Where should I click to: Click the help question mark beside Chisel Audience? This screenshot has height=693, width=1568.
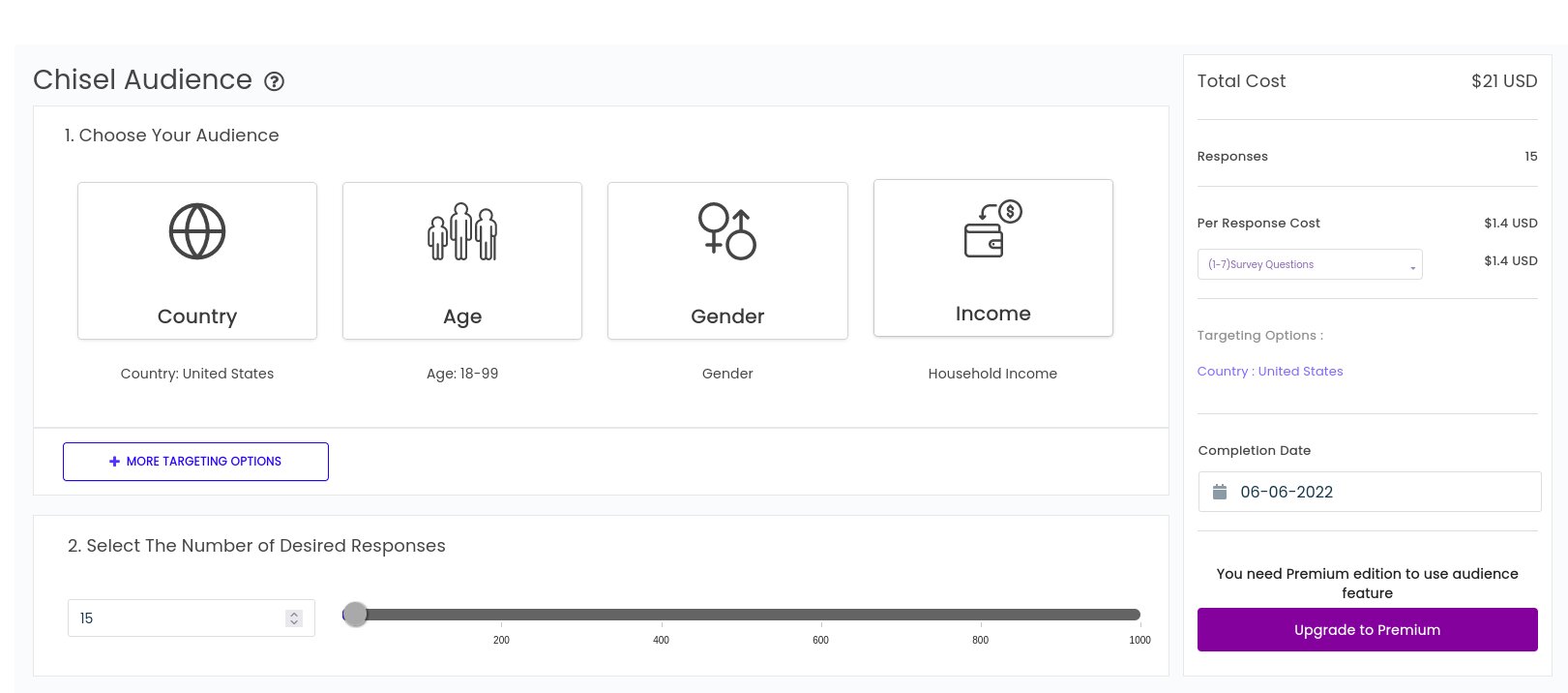click(x=275, y=81)
